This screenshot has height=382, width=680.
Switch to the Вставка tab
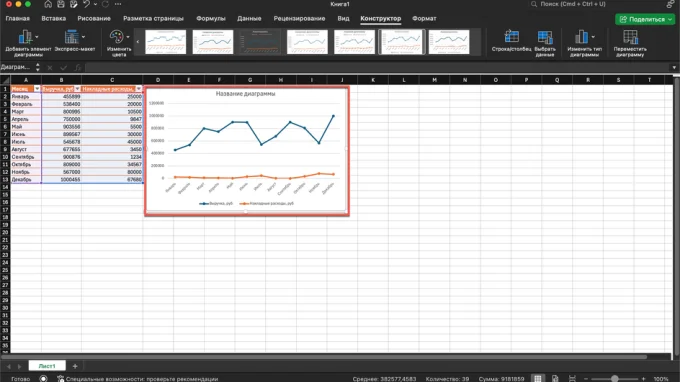(x=54, y=19)
